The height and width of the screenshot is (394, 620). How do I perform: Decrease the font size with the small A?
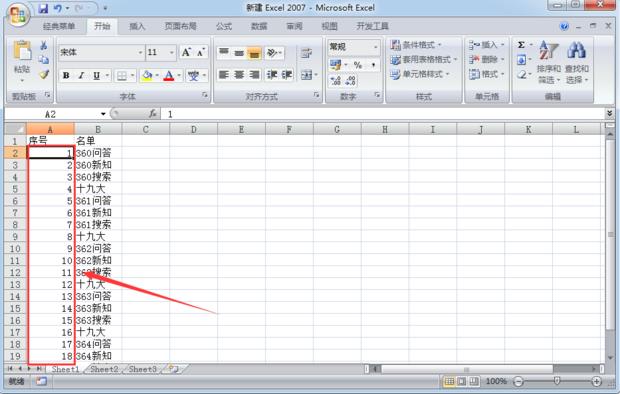click(200, 52)
